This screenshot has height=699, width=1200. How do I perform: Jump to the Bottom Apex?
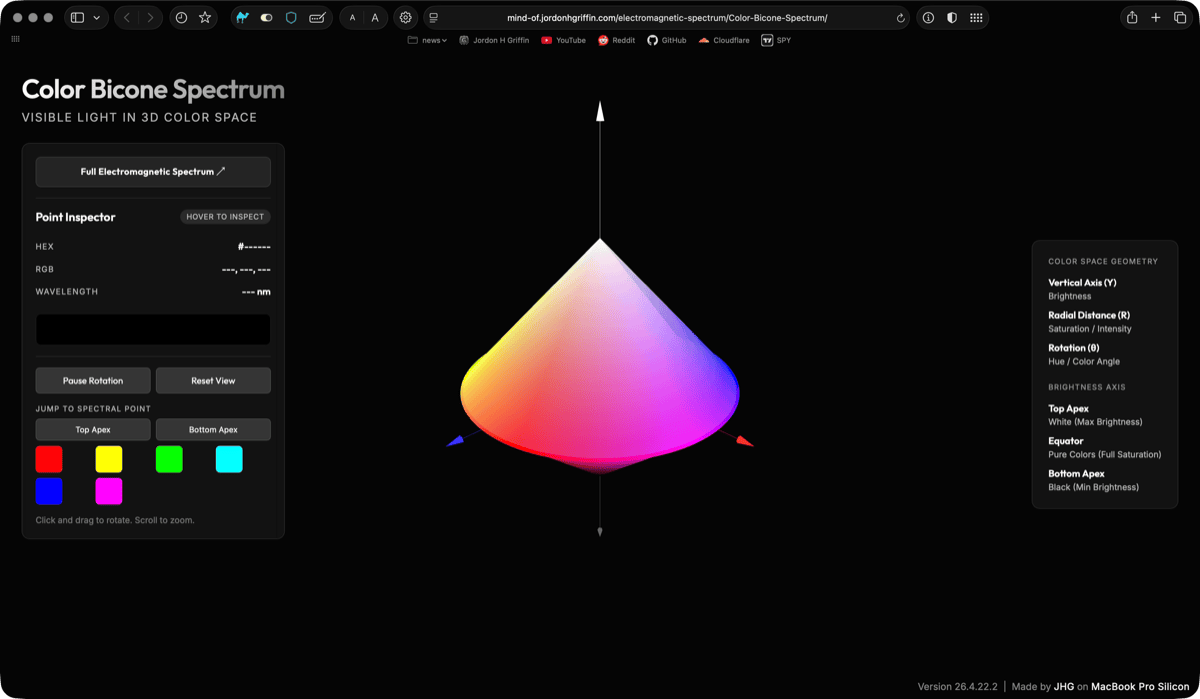(x=213, y=430)
